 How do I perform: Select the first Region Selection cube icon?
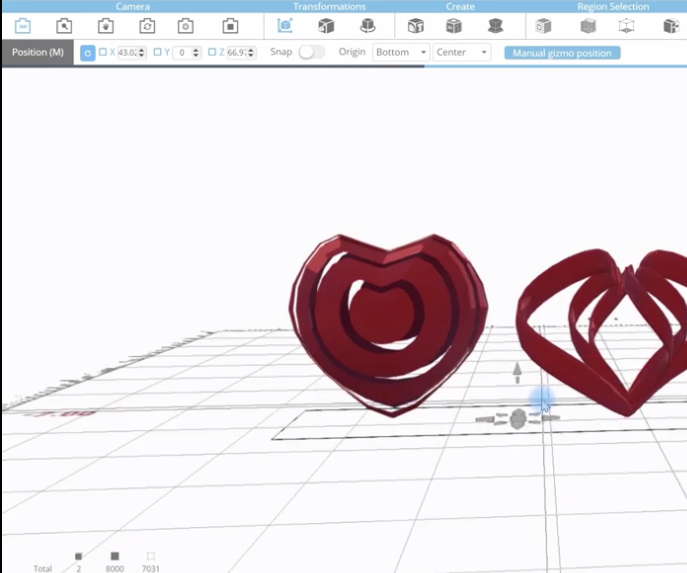click(543, 26)
